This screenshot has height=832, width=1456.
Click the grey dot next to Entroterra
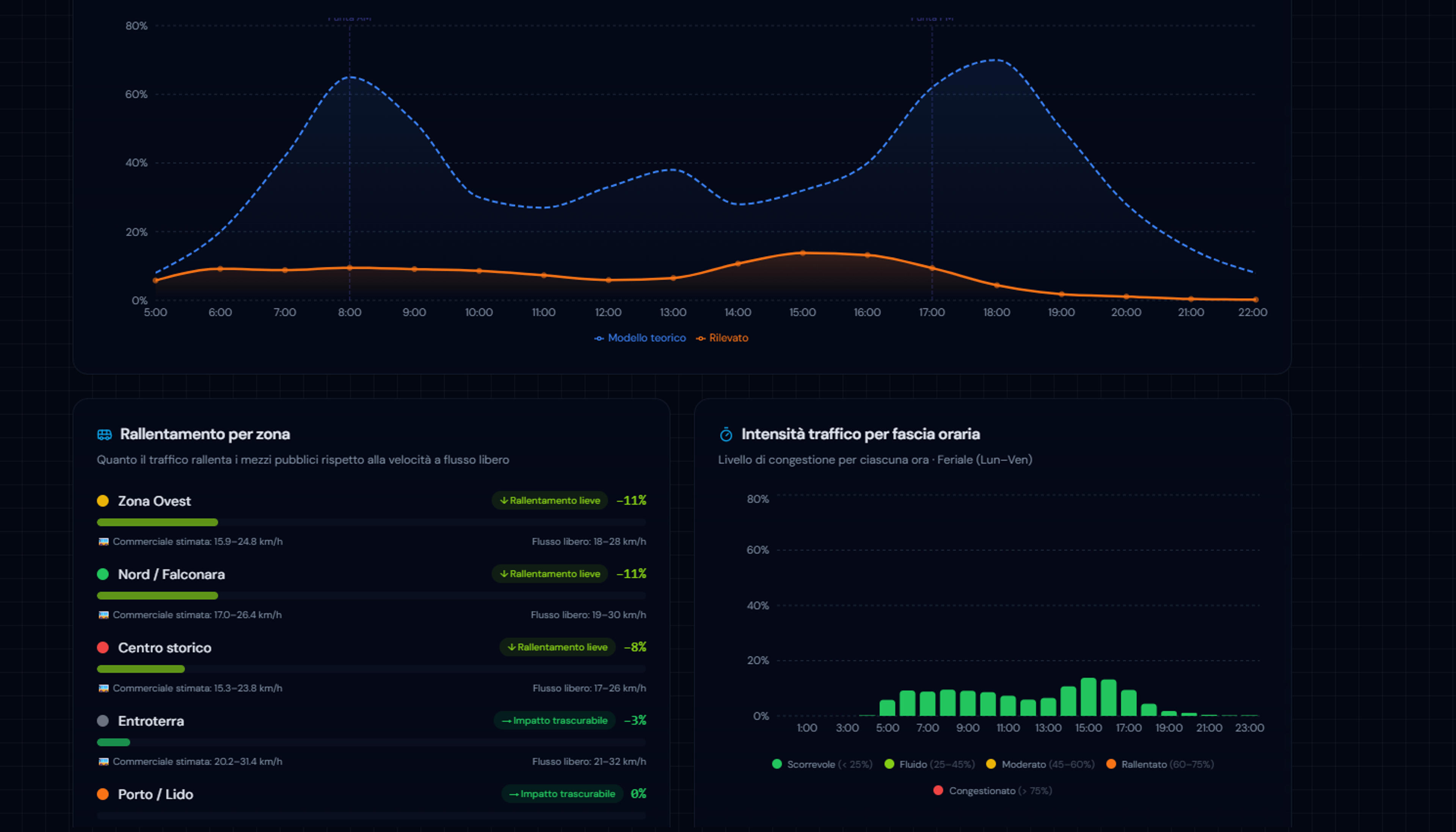(103, 720)
